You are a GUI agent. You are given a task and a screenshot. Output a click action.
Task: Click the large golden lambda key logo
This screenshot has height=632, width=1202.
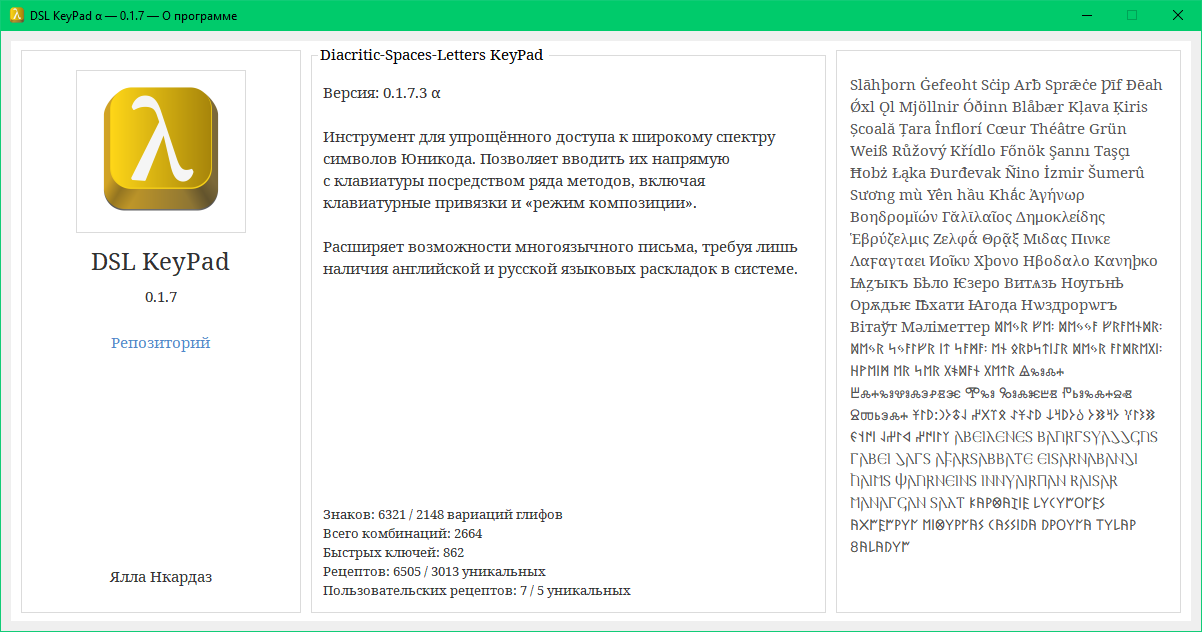click(x=161, y=150)
